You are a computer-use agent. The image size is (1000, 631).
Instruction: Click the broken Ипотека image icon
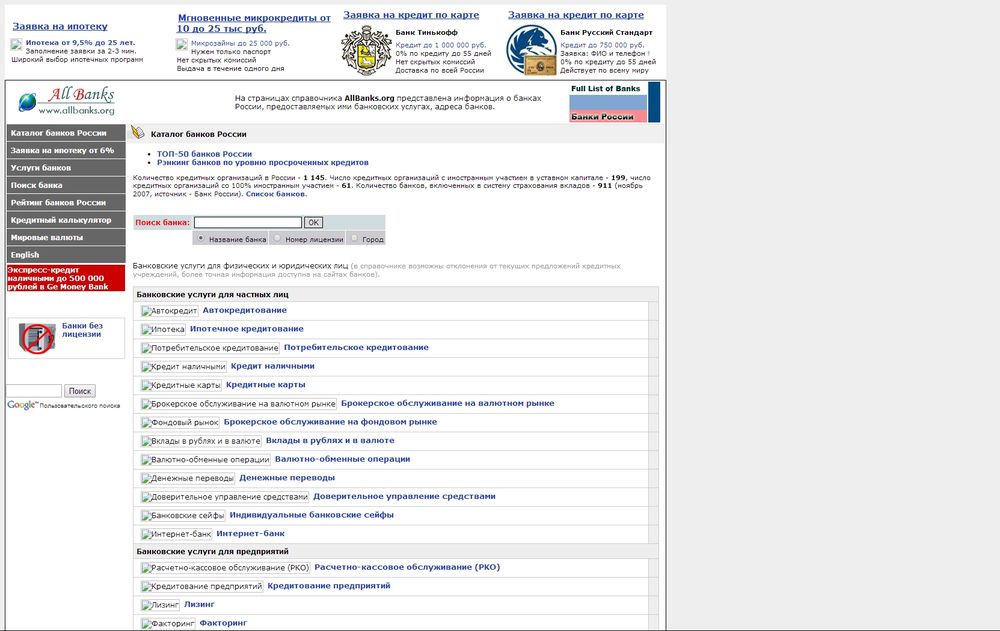click(x=163, y=329)
